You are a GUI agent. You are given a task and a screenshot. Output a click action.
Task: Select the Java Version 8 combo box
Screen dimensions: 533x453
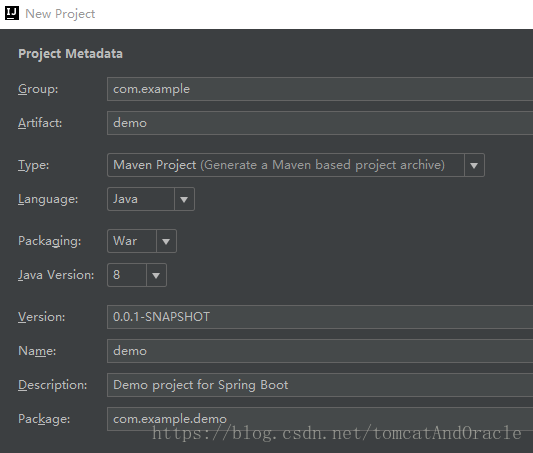click(x=137, y=275)
